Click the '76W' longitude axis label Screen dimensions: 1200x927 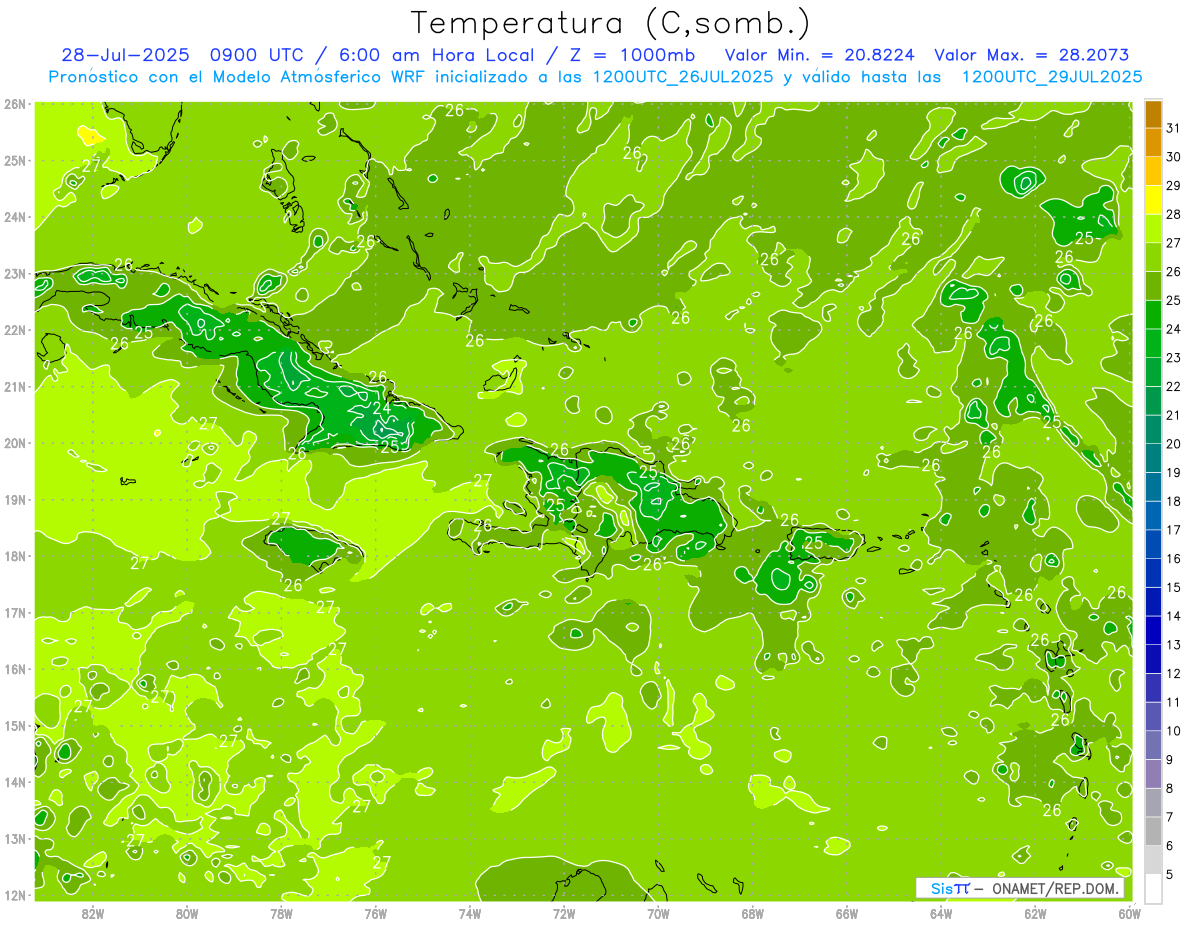(x=376, y=913)
